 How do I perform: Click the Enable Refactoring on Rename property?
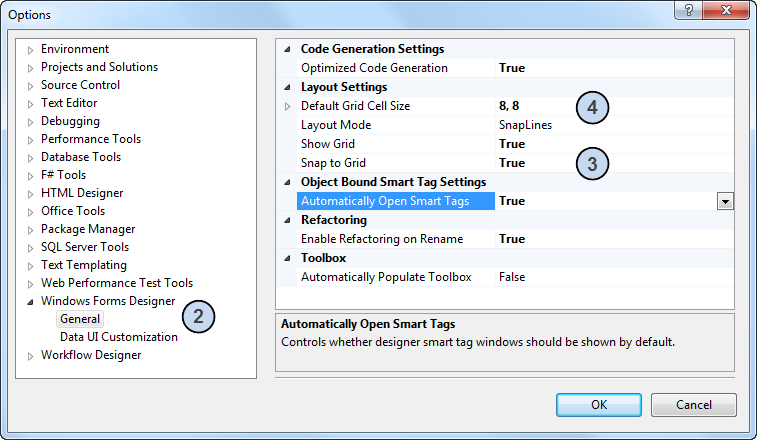(x=382, y=239)
